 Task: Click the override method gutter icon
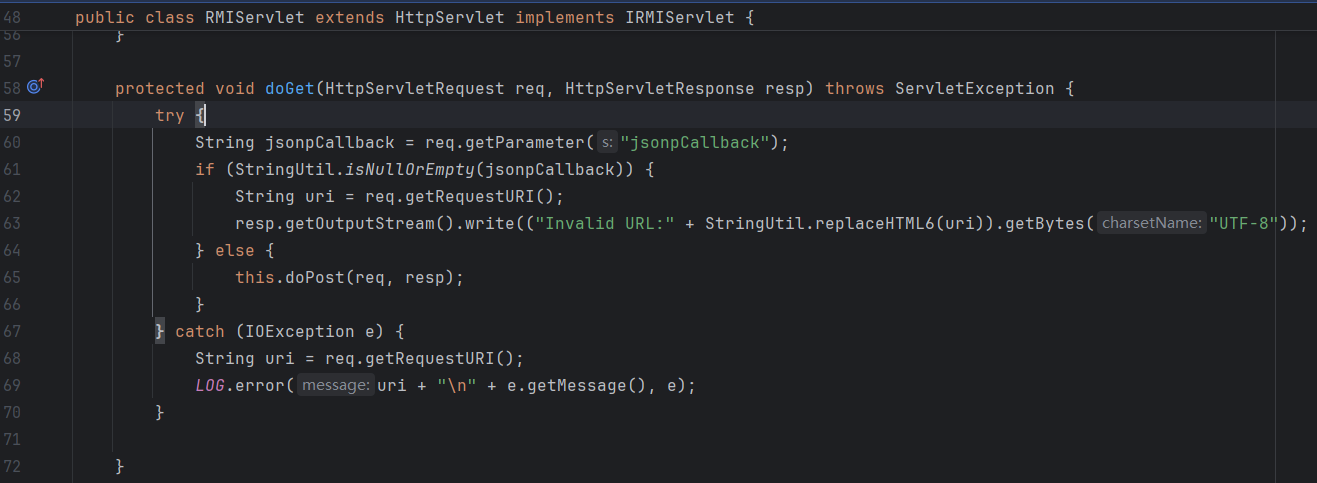pyautogui.click(x=36, y=88)
